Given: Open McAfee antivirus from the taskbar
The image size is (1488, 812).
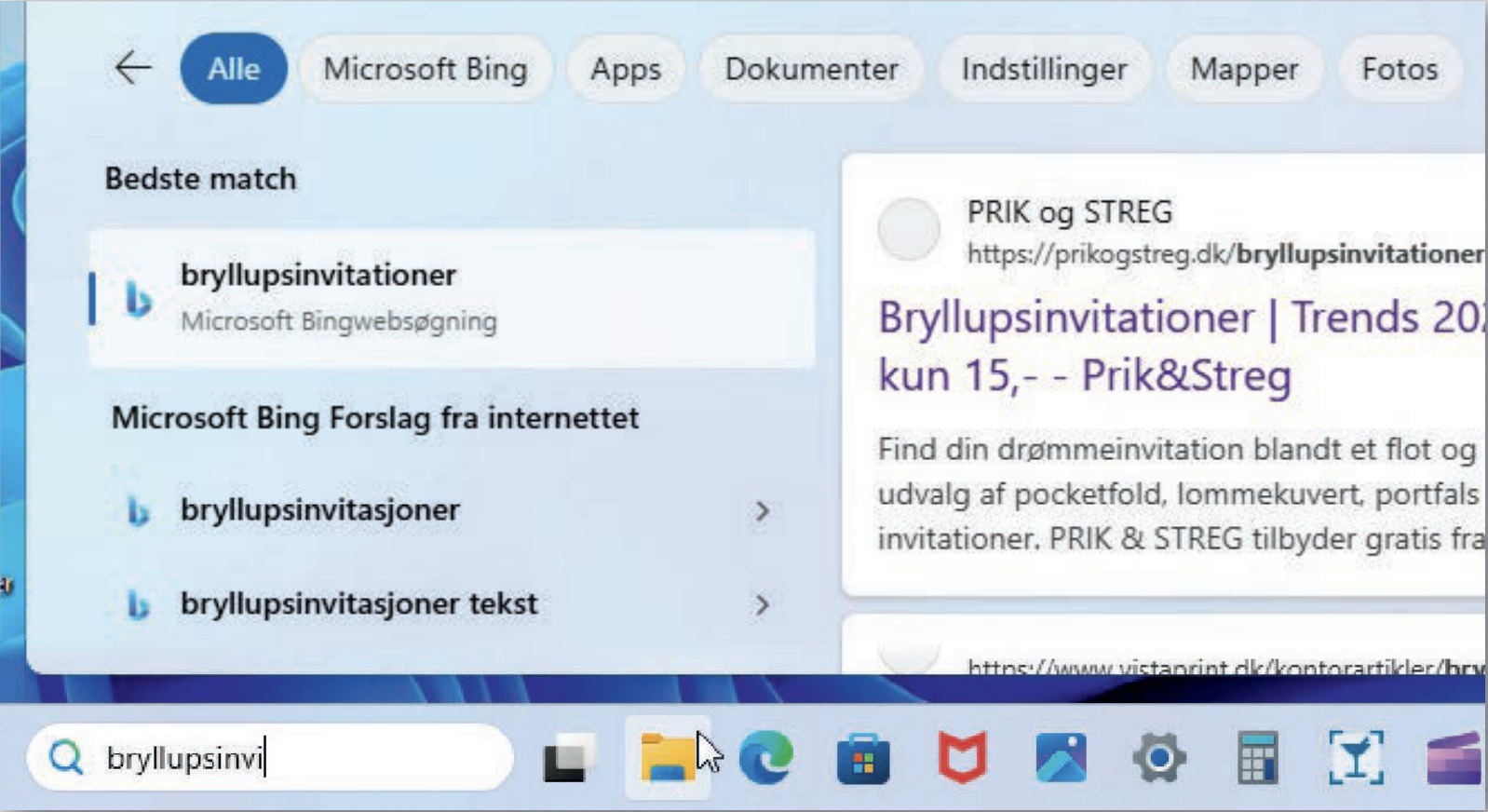Looking at the screenshot, I should [x=962, y=757].
